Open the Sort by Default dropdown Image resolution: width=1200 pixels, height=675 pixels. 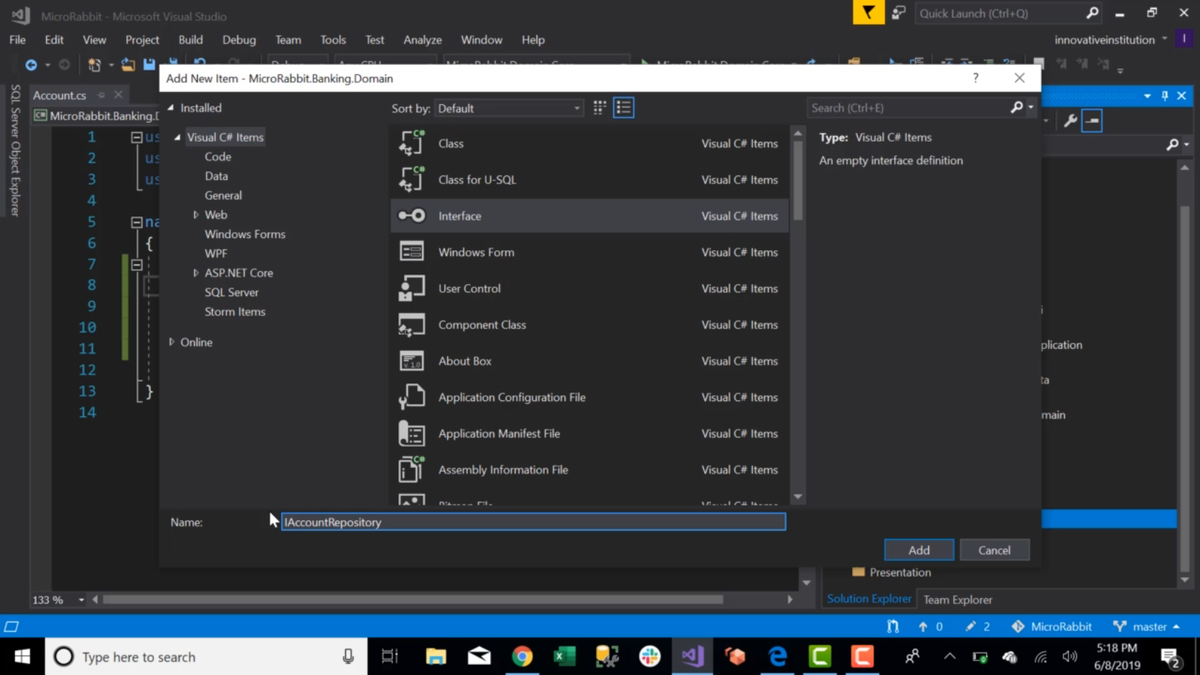509,108
